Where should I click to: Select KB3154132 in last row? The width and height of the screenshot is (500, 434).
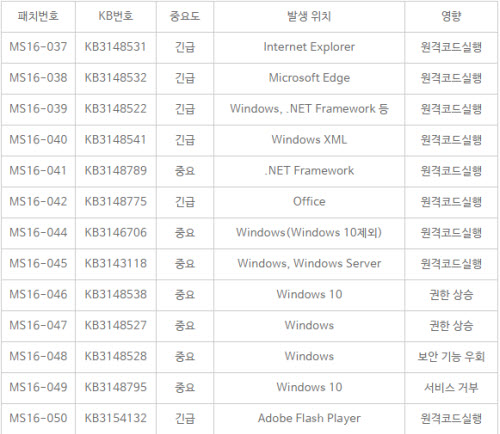pos(116,418)
